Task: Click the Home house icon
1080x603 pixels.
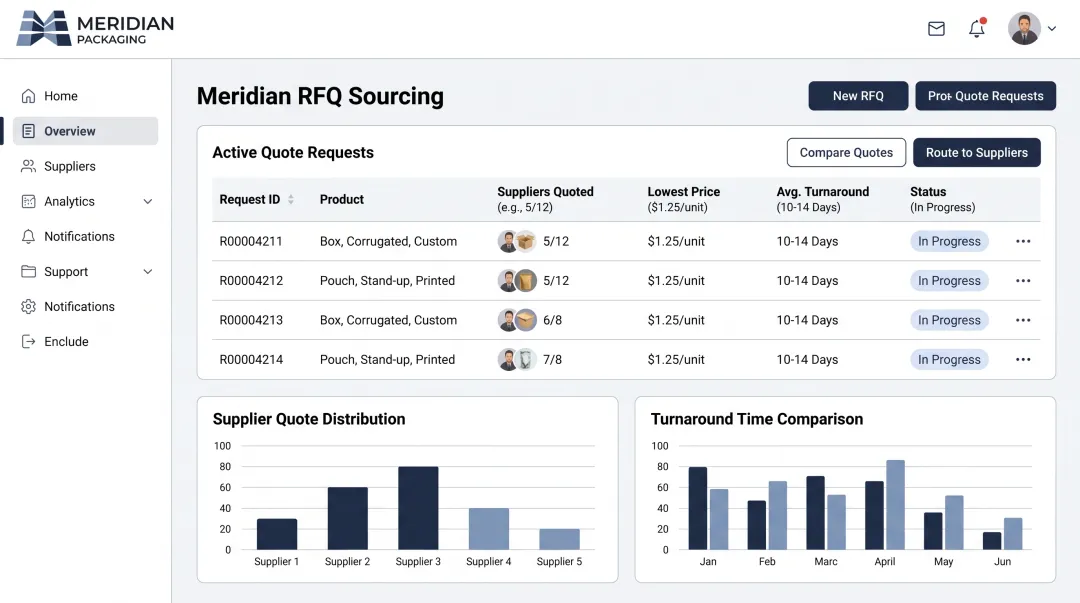Action: pos(28,96)
